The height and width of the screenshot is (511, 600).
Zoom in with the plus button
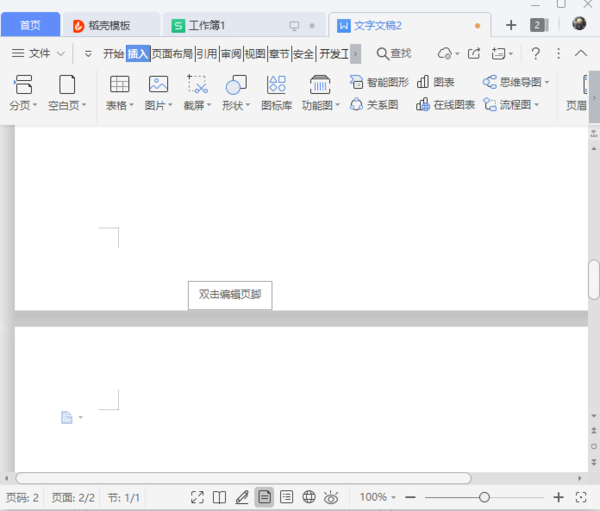click(x=558, y=497)
